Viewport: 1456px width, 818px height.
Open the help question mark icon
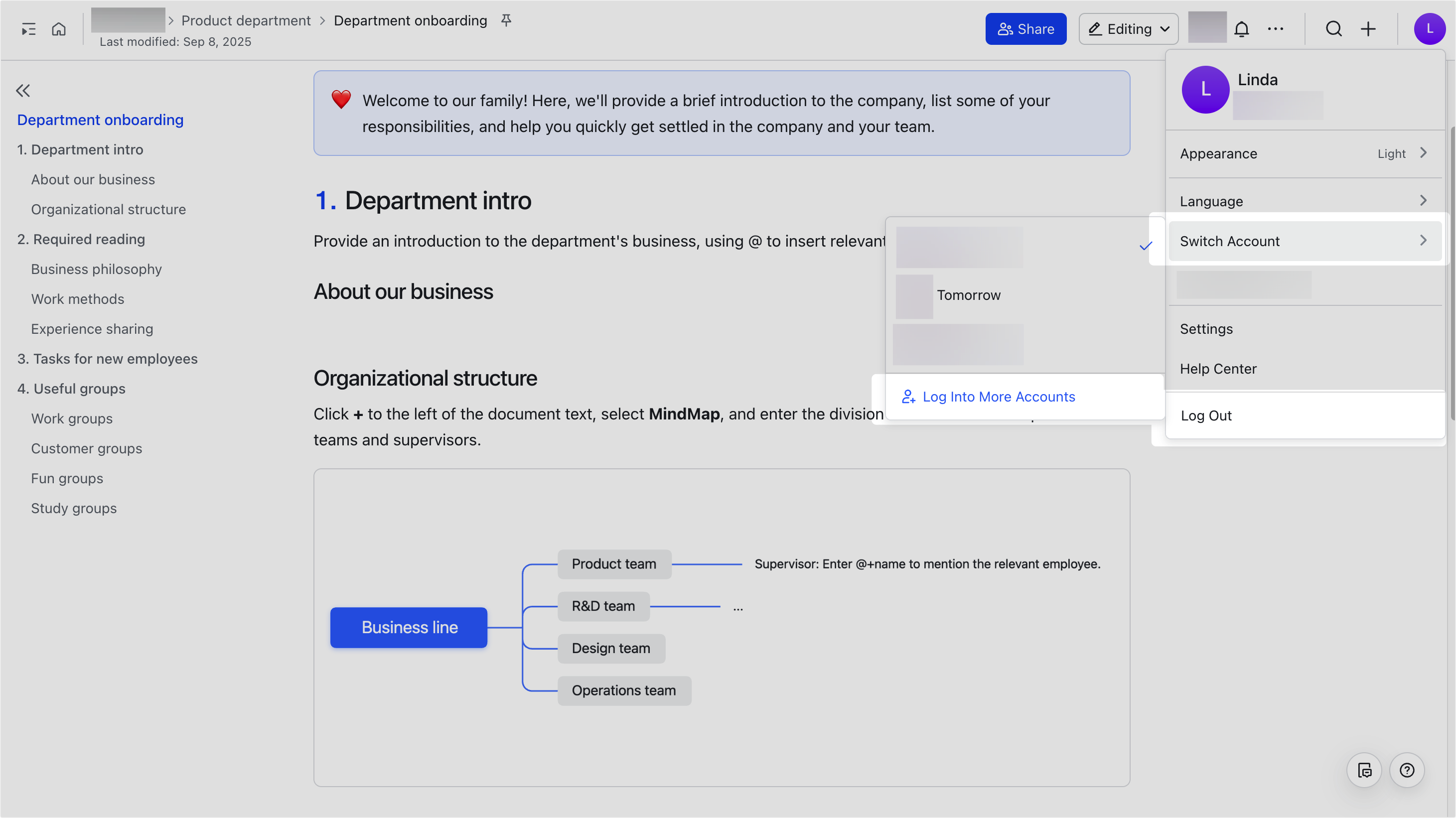click(1407, 771)
